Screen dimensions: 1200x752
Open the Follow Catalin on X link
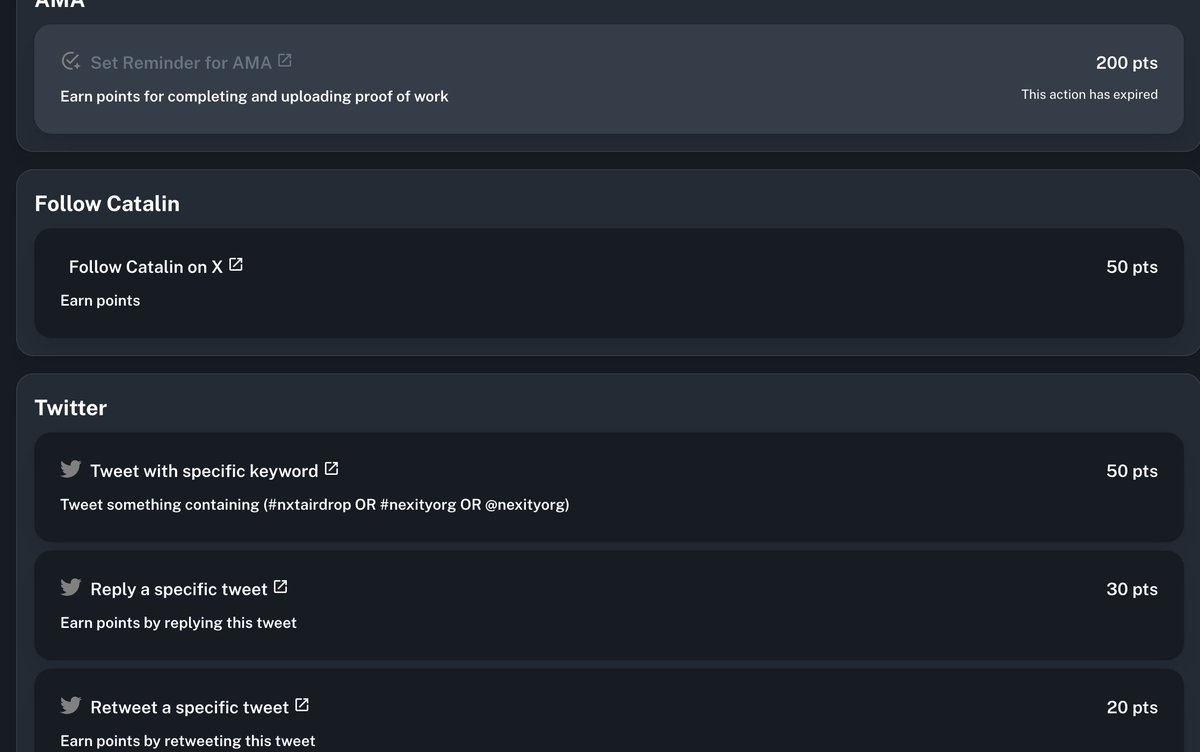(146, 267)
